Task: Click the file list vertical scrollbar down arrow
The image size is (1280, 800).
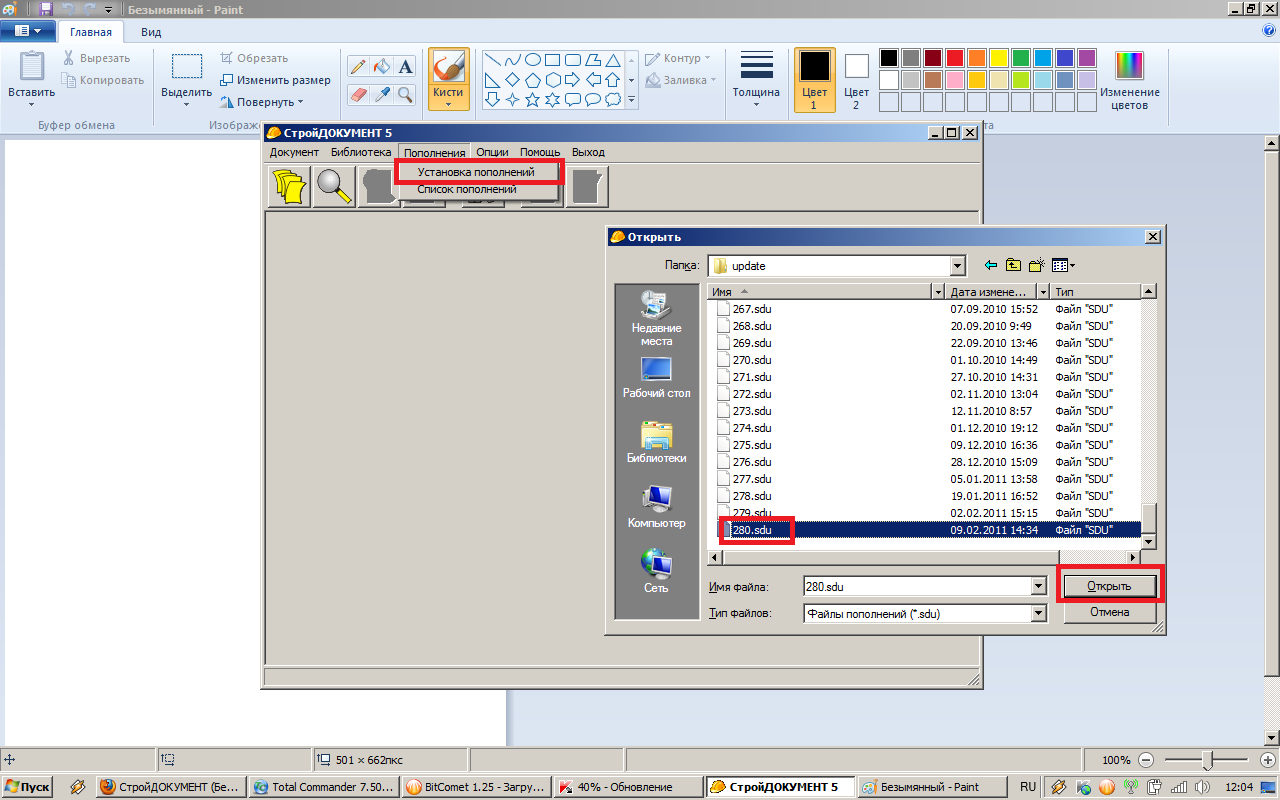Action: 1148,541
